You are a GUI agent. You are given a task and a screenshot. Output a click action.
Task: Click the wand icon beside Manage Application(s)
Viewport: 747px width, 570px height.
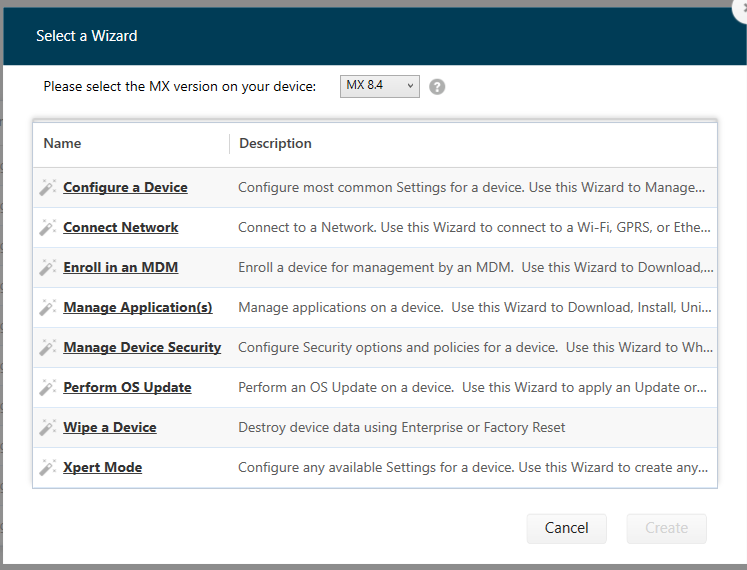(47, 307)
